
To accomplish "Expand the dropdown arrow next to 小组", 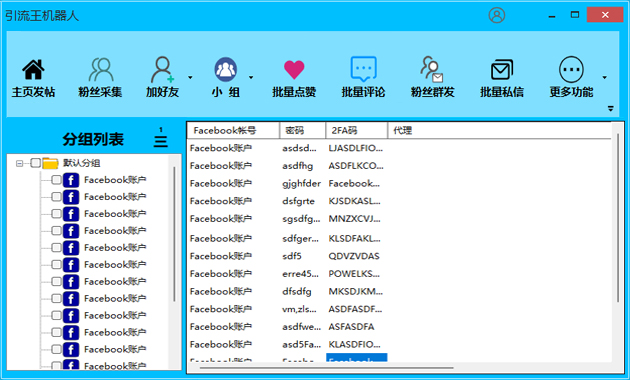I will 251,77.
